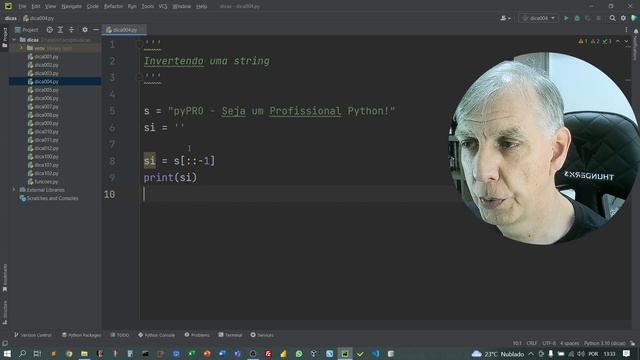640x360 pixels.
Task: Open the Services tool window
Action: [262, 335]
